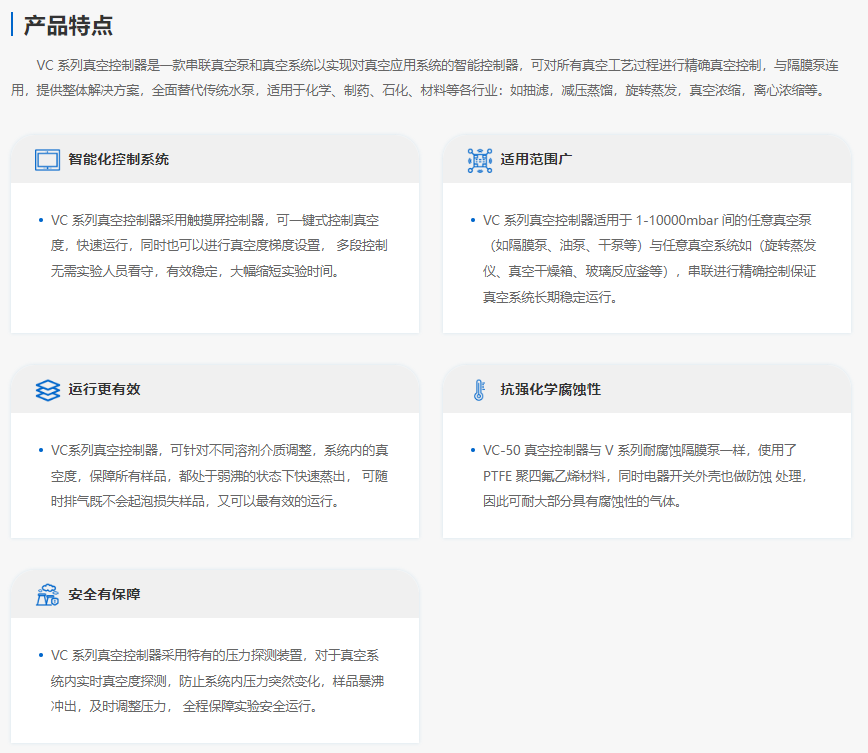Select the 安全有保障 card heading

pos(104,595)
